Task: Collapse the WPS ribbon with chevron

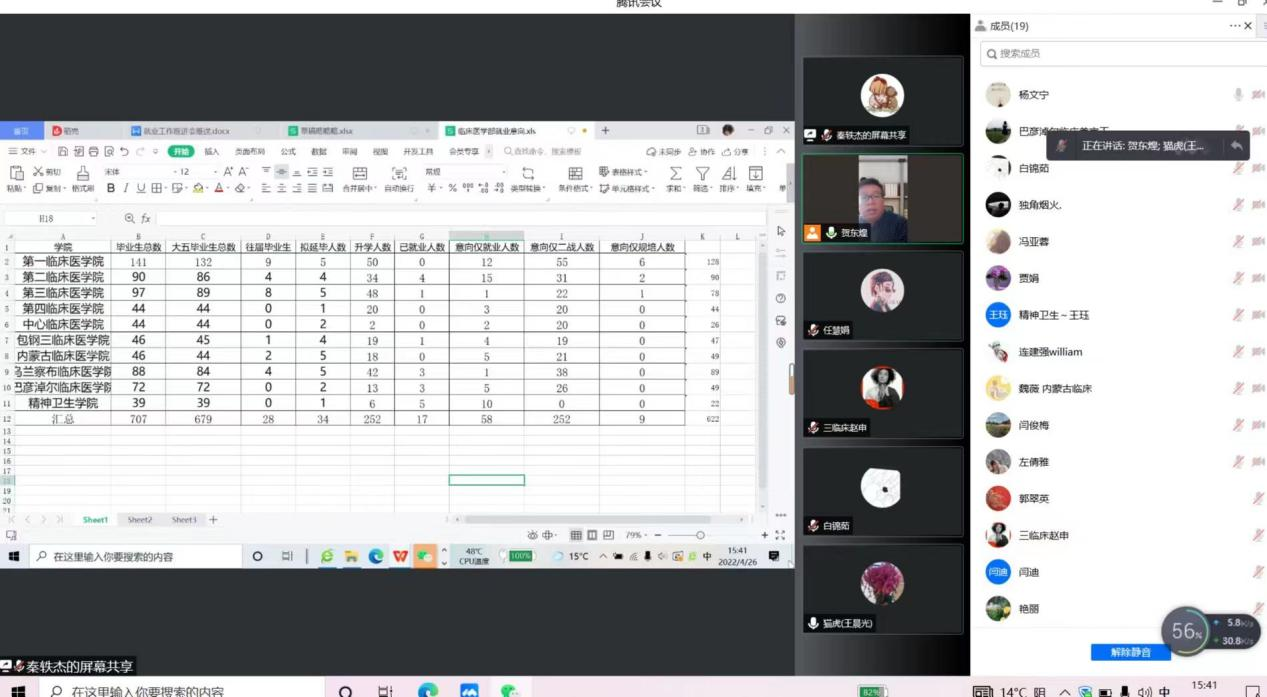Action: point(782,152)
